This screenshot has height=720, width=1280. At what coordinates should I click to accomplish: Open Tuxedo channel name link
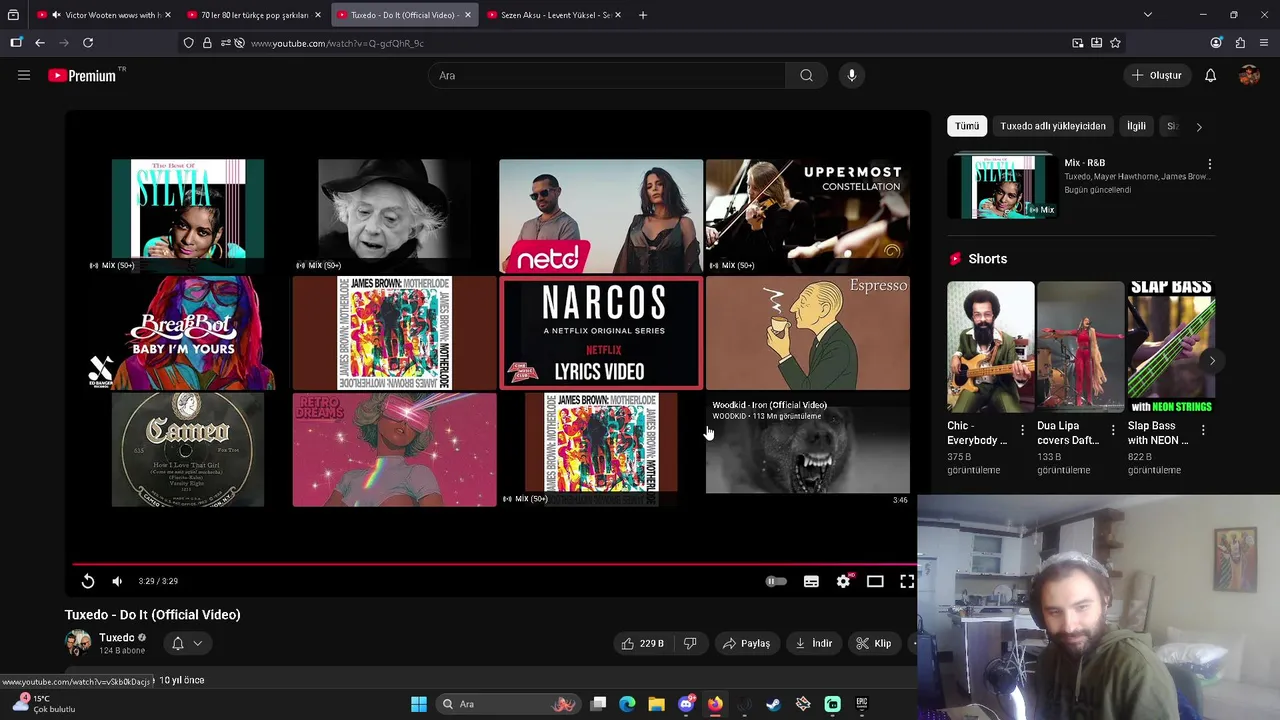pos(116,637)
